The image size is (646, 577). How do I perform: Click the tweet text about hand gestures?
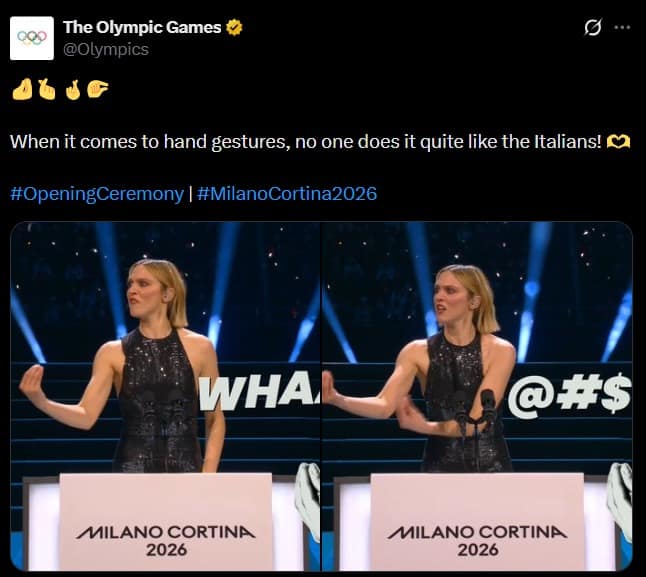coord(306,142)
